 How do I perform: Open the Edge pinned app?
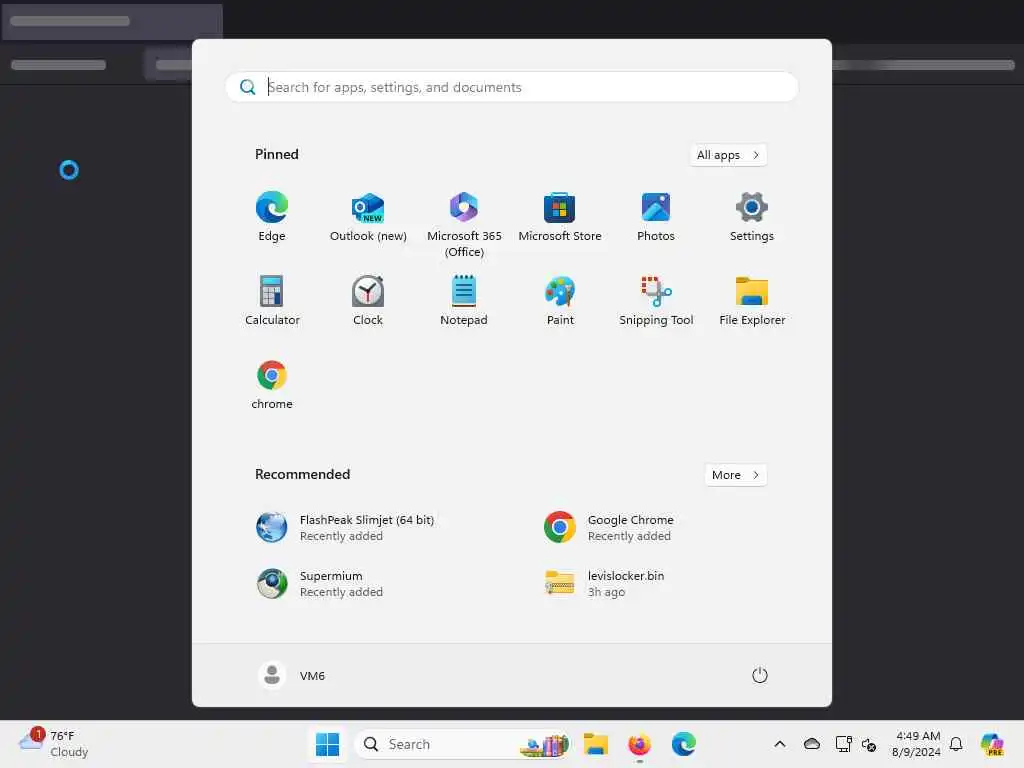(272, 217)
